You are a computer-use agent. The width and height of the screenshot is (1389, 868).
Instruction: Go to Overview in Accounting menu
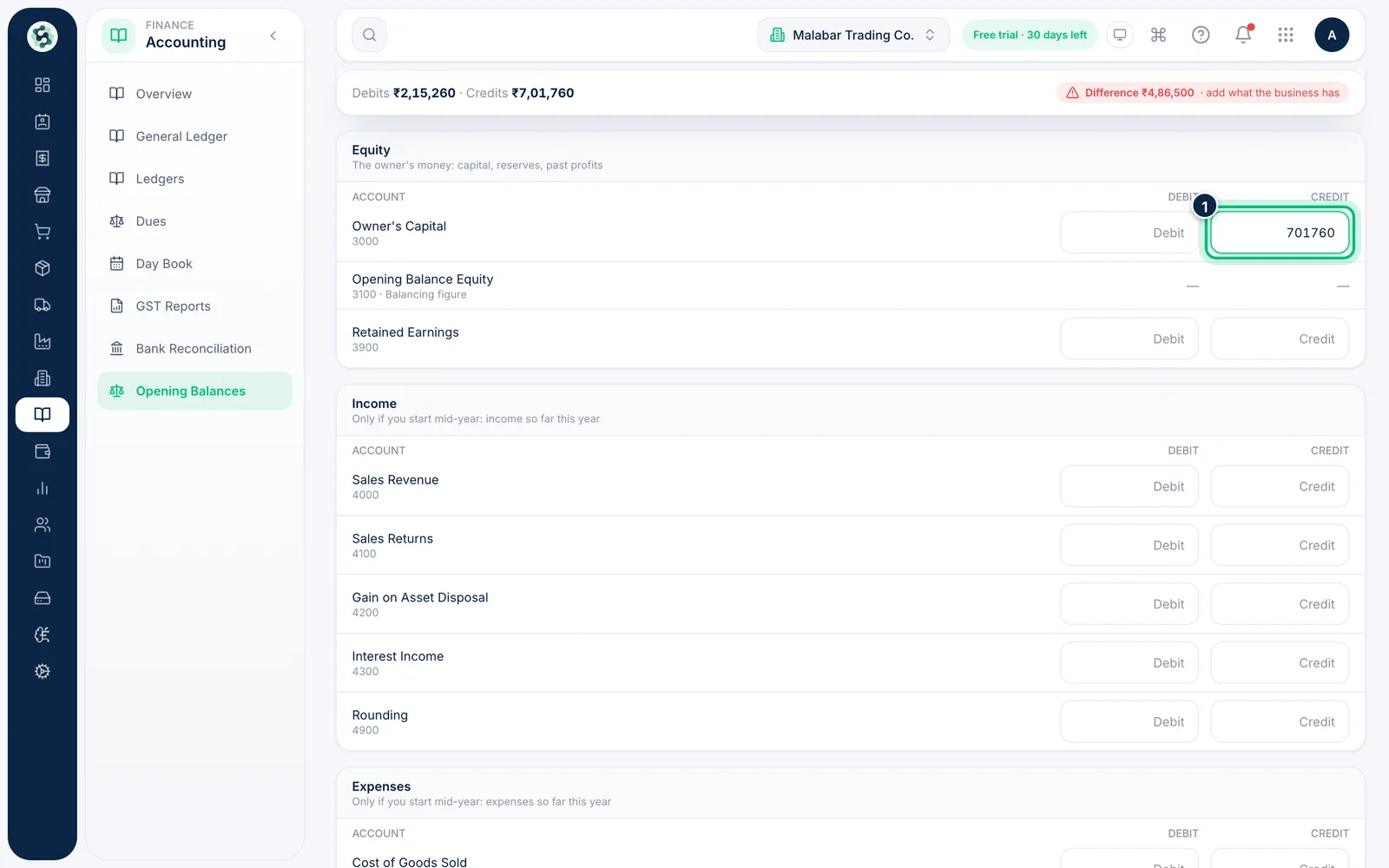194,94
